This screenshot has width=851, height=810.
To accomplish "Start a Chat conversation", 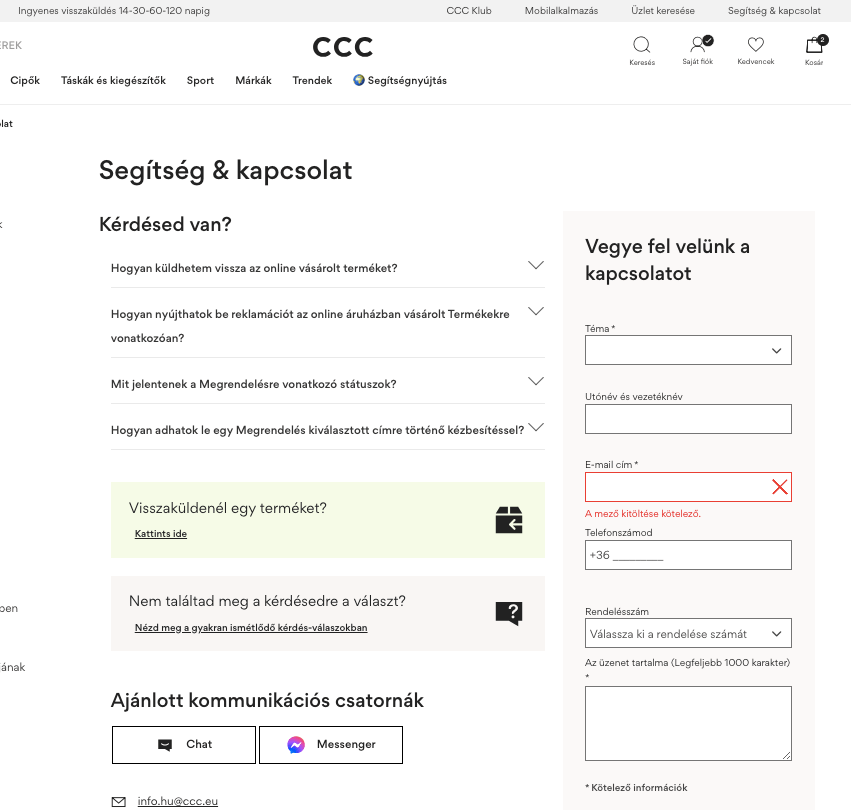I will pyautogui.click(x=183, y=744).
